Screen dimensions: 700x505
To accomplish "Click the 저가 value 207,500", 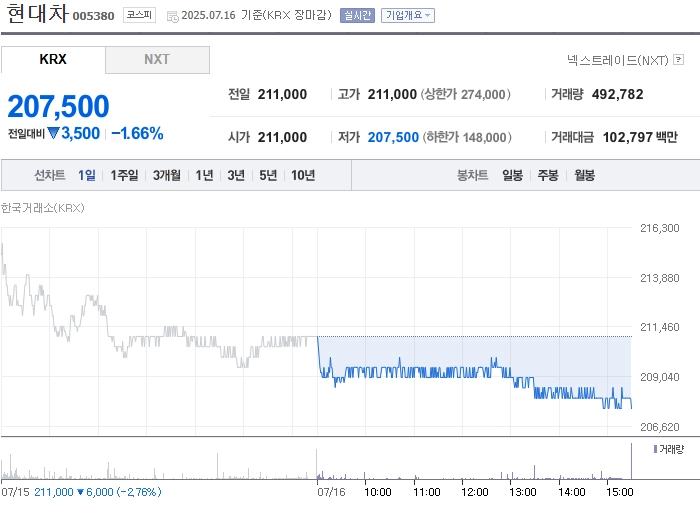I will pyautogui.click(x=393, y=137).
